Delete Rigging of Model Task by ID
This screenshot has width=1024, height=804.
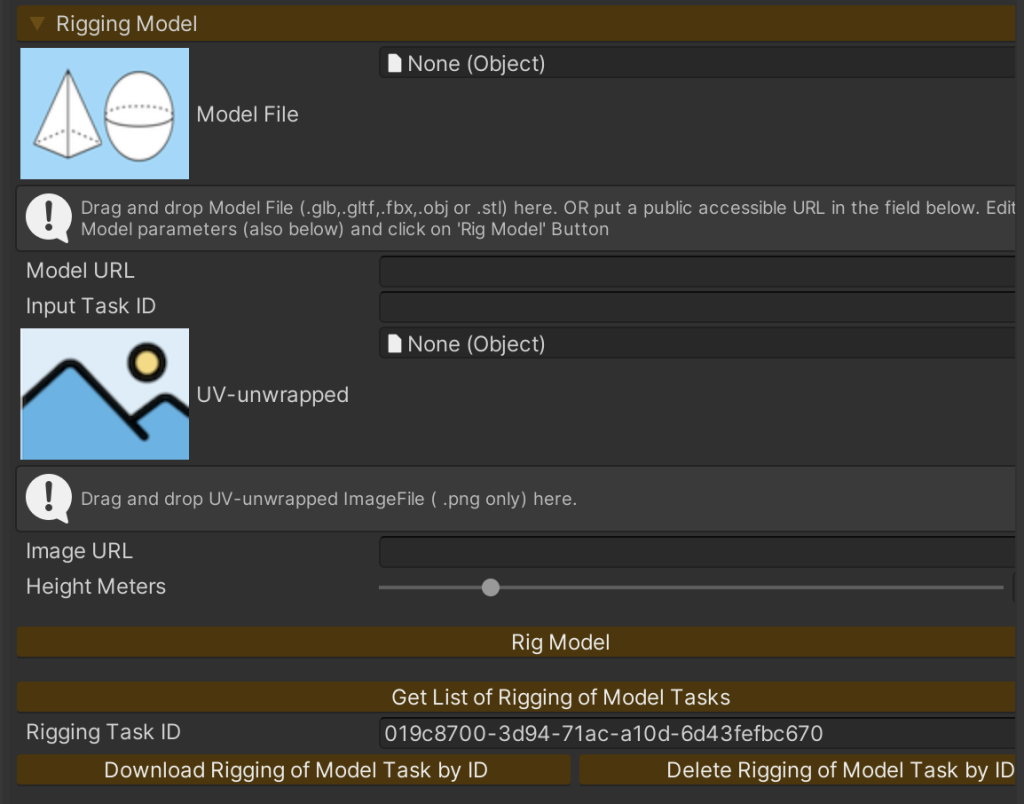[x=800, y=770]
